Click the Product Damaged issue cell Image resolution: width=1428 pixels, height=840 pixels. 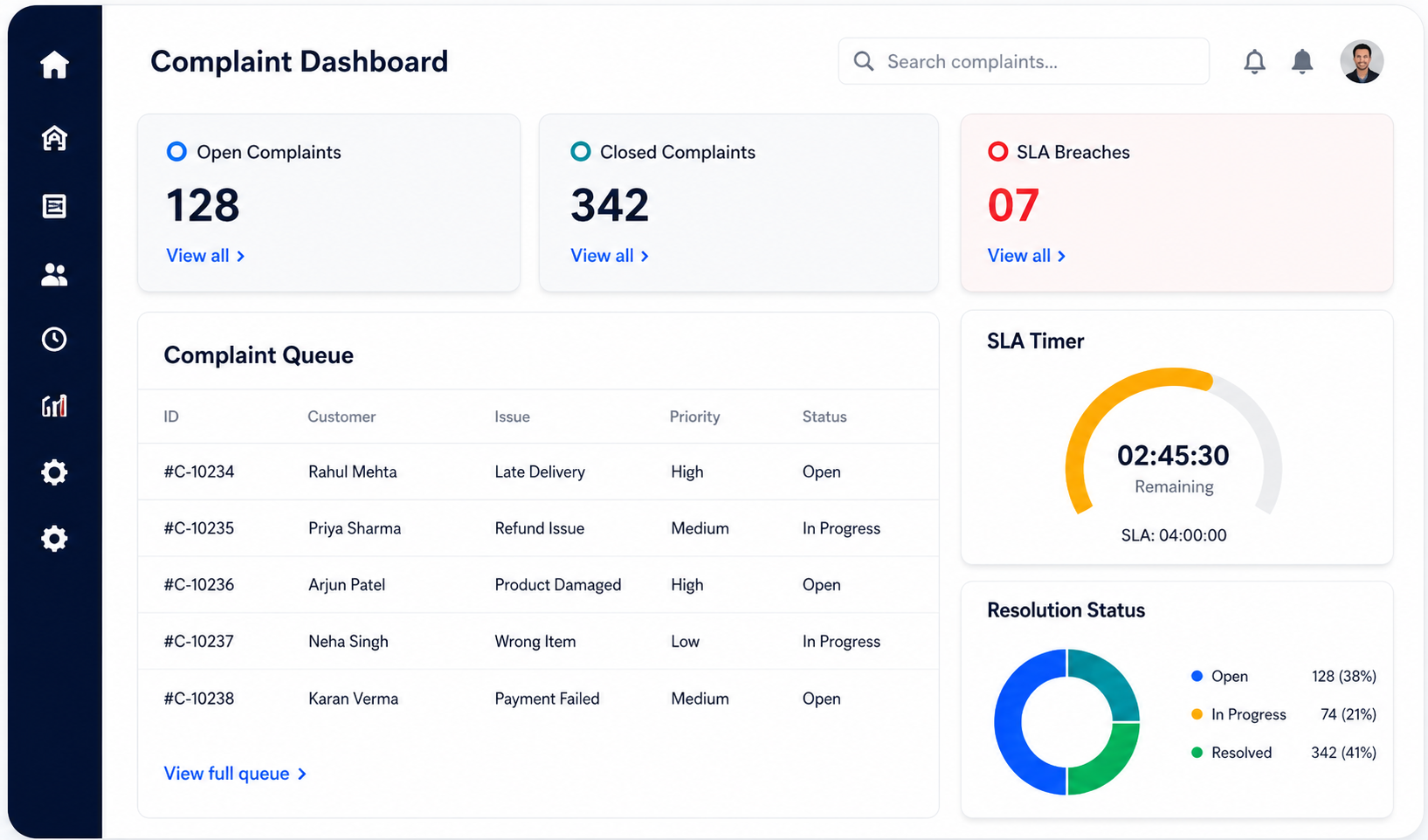pos(558,585)
